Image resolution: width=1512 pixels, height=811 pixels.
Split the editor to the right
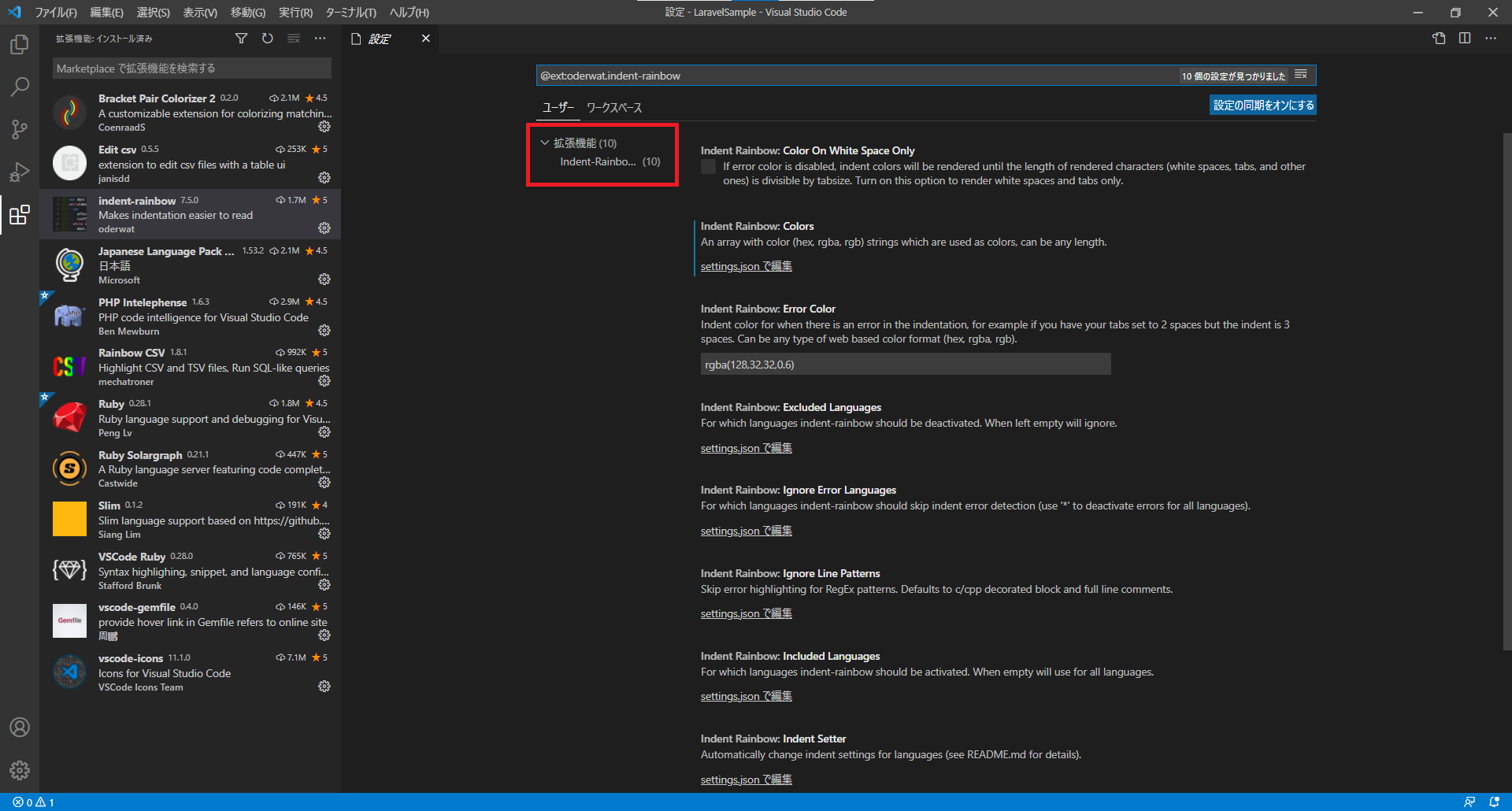(1465, 39)
